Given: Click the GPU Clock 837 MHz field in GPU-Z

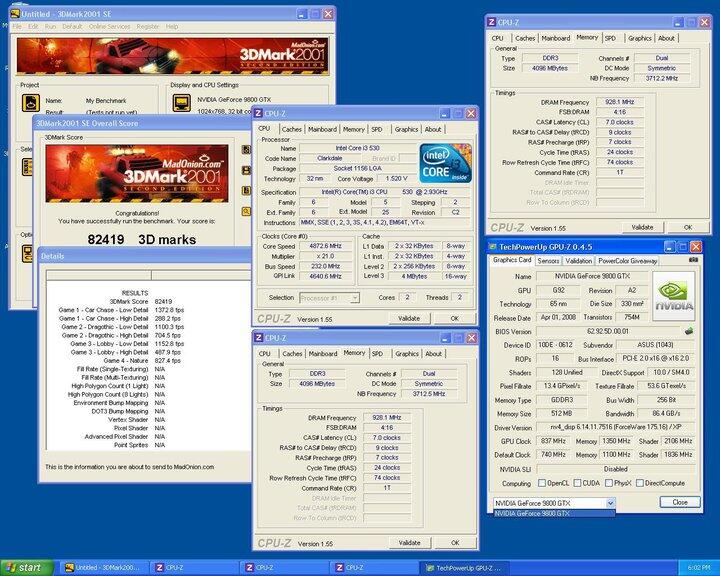Looking at the screenshot, I should 553,441.
